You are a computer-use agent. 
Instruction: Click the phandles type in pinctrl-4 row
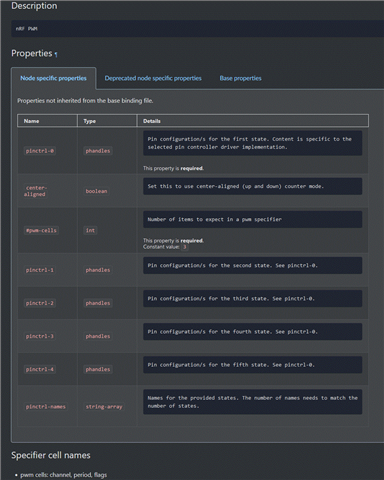98,369
